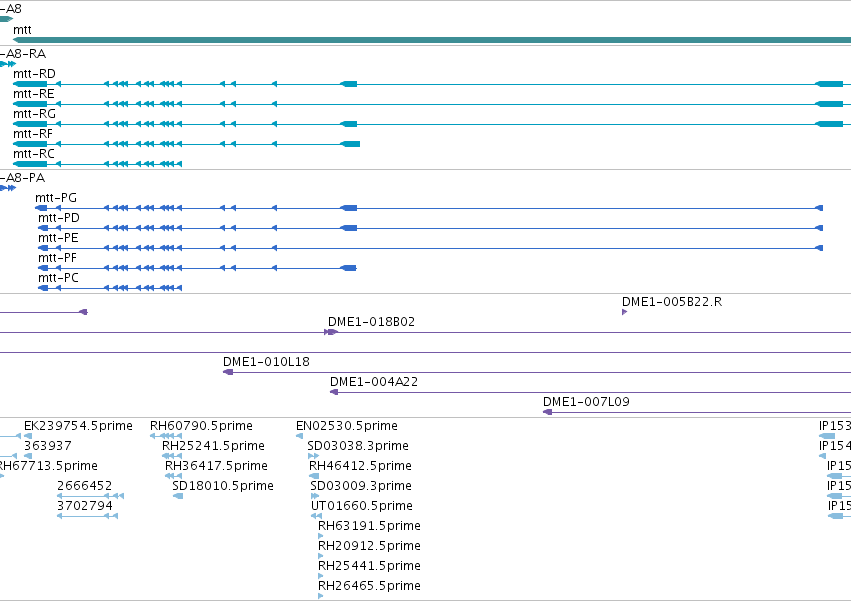Select EST EK239754.5prime
This screenshot has height=601, width=851.
pyautogui.click(x=78, y=426)
